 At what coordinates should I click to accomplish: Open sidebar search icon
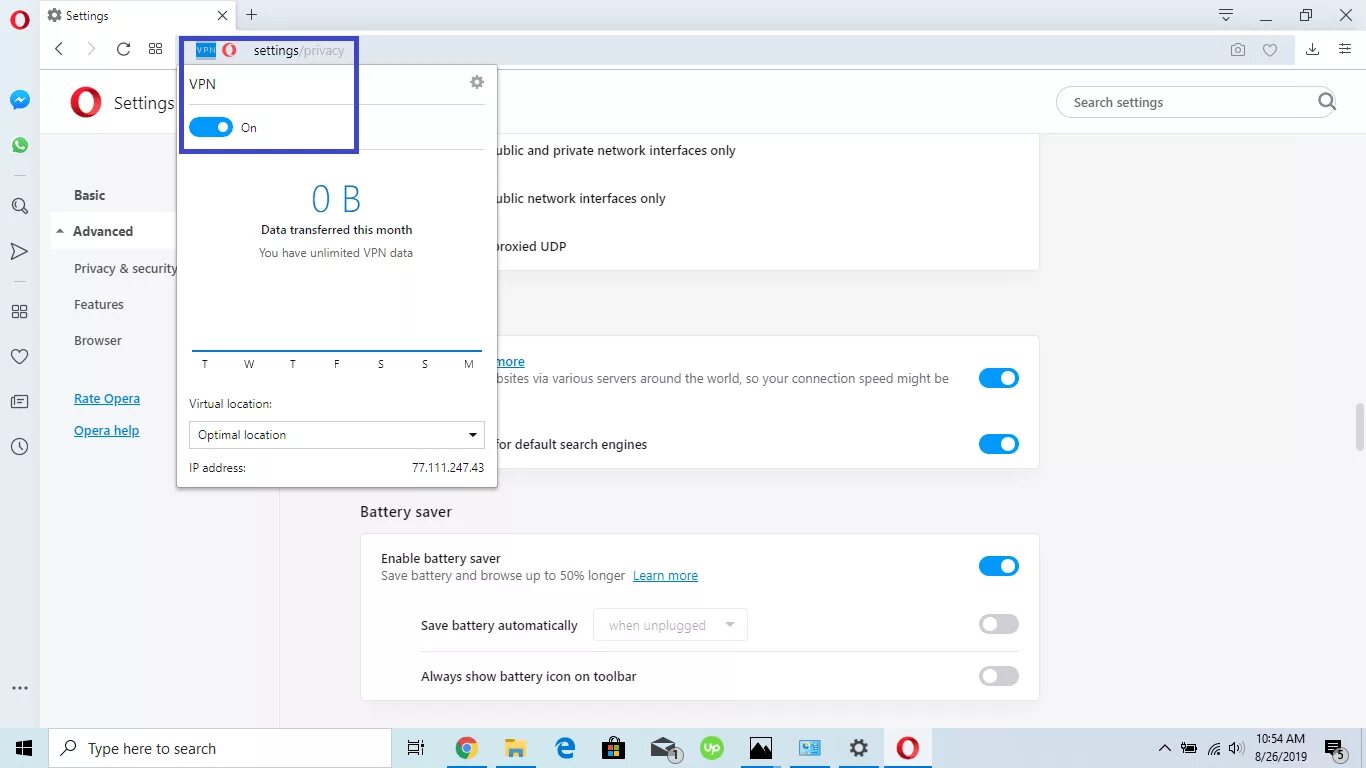[x=20, y=206]
